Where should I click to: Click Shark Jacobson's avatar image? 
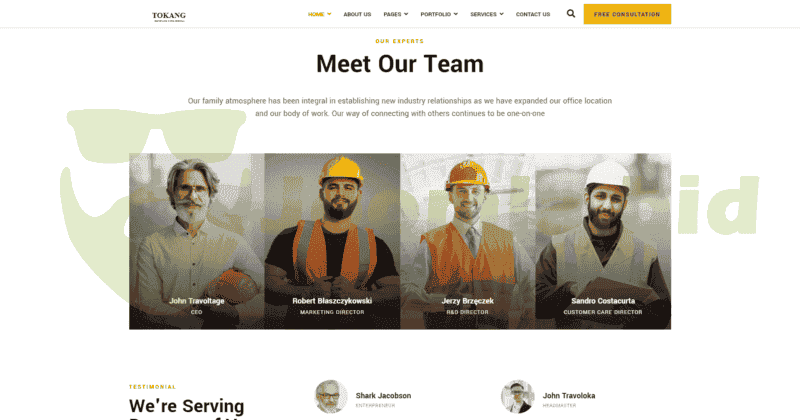tap(331, 397)
